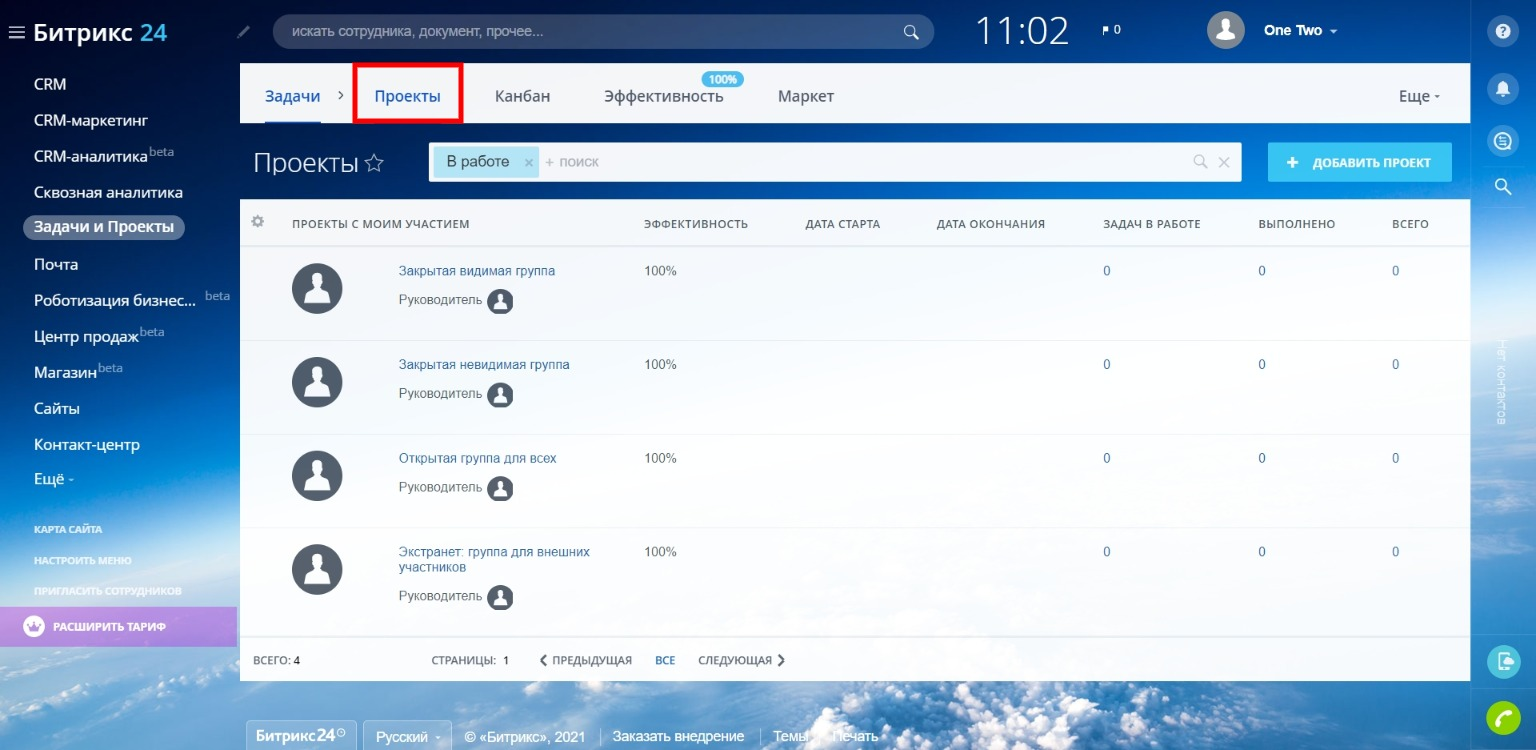Screen dimensions: 1536x750
Task: Go to previous page with Предыдущая
Action: pos(585,660)
